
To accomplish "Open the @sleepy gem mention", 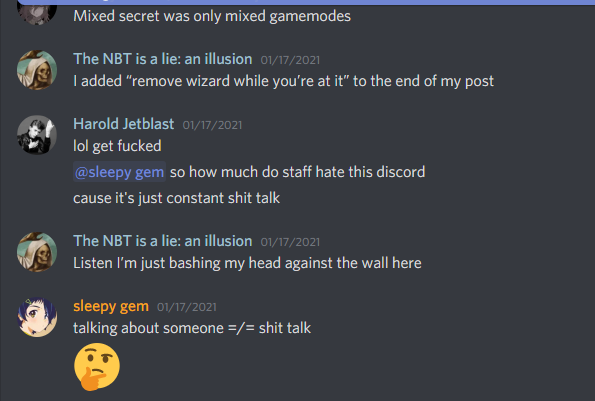I will (x=119, y=172).
